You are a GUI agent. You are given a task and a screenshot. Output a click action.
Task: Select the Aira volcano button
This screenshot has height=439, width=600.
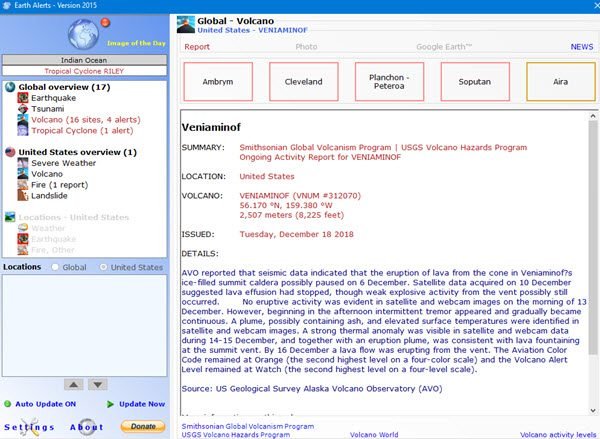point(561,82)
